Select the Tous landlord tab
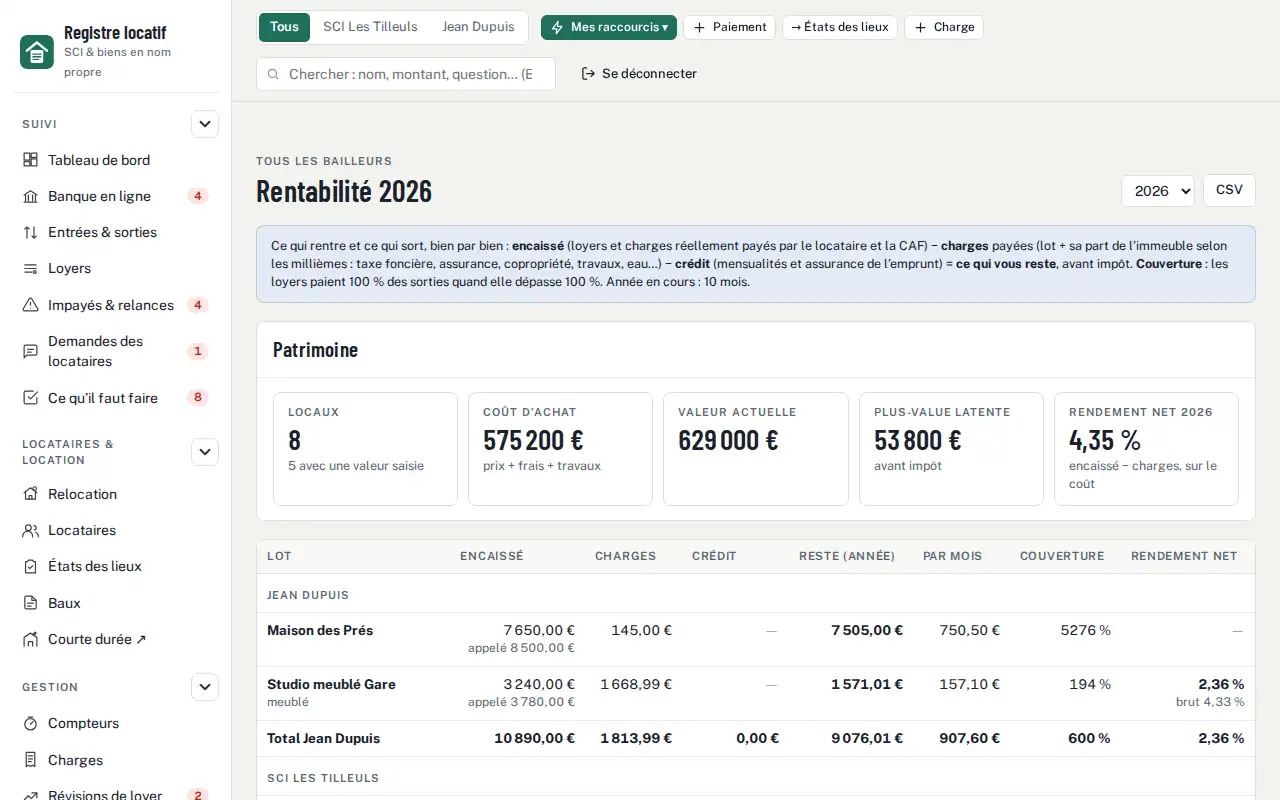Image resolution: width=1280 pixels, height=800 pixels. tap(284, 27)
